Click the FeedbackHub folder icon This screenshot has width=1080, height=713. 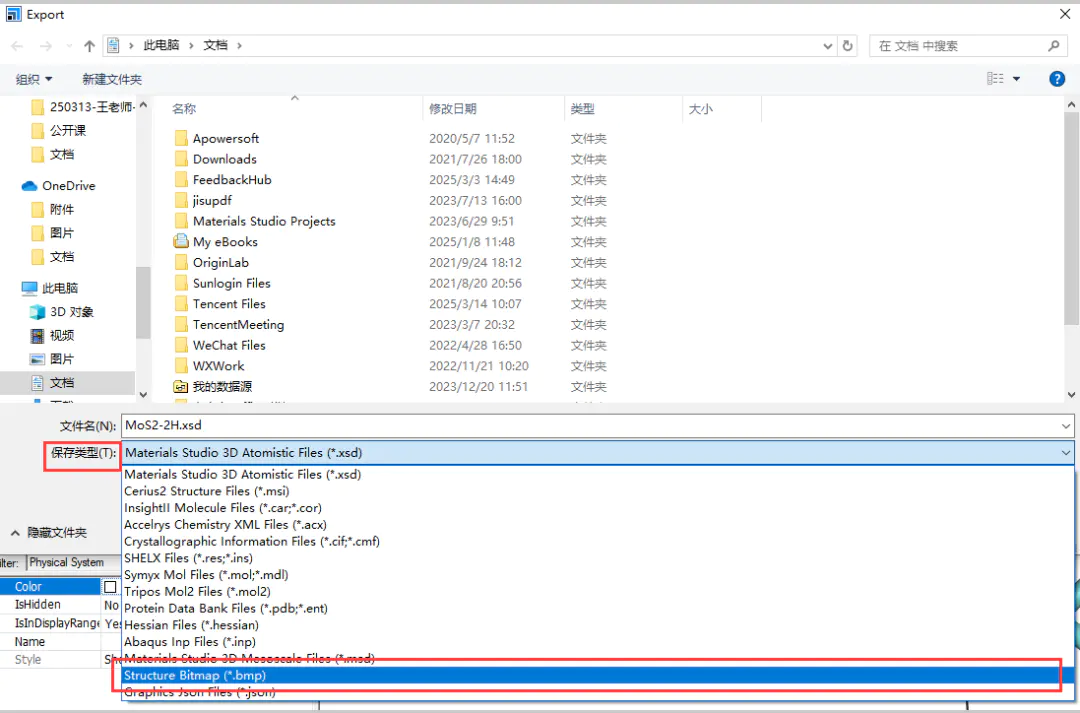pyautogui.click(x=181, y=180)
